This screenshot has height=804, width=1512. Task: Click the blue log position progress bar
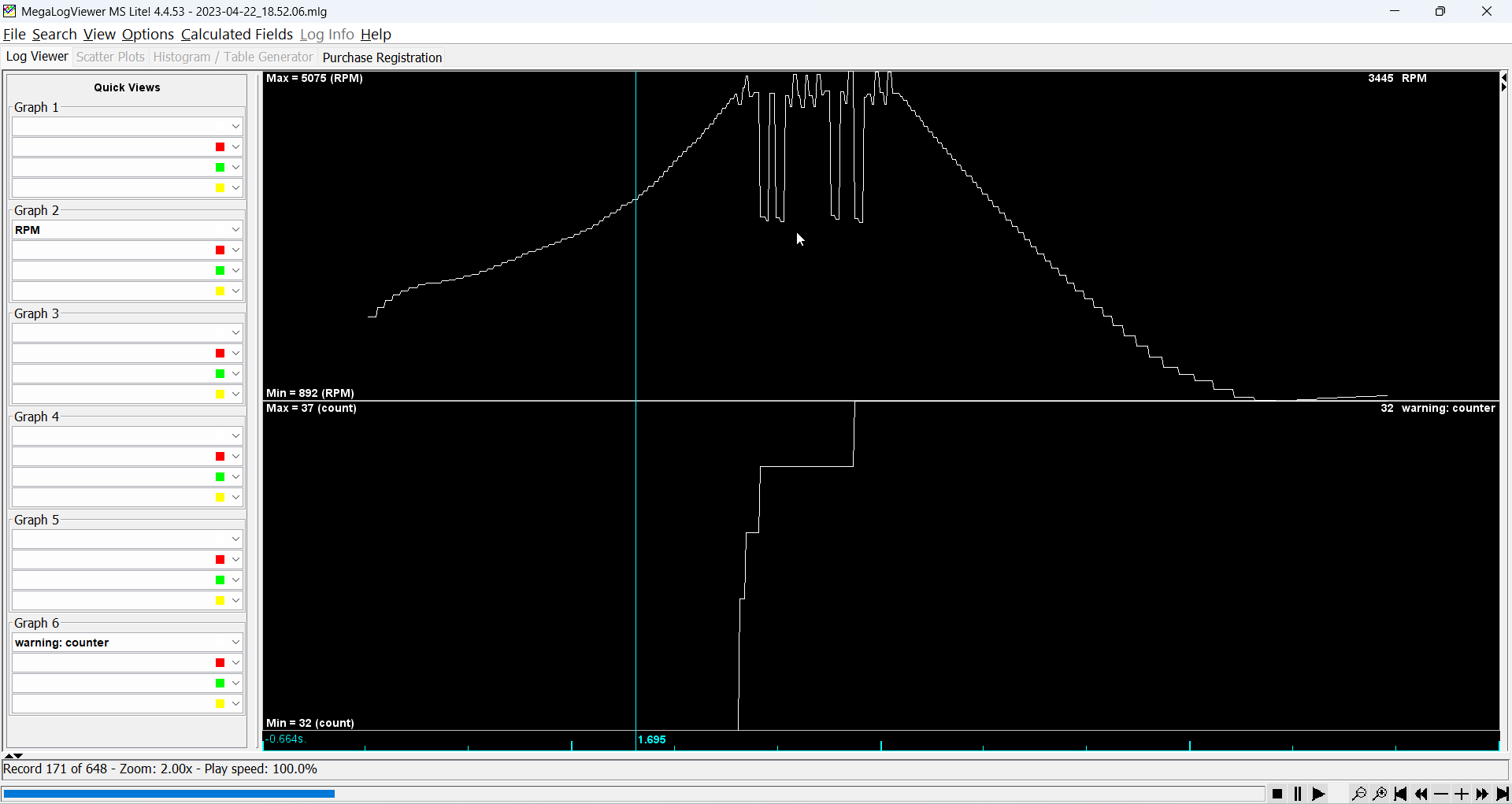point(169,794)
